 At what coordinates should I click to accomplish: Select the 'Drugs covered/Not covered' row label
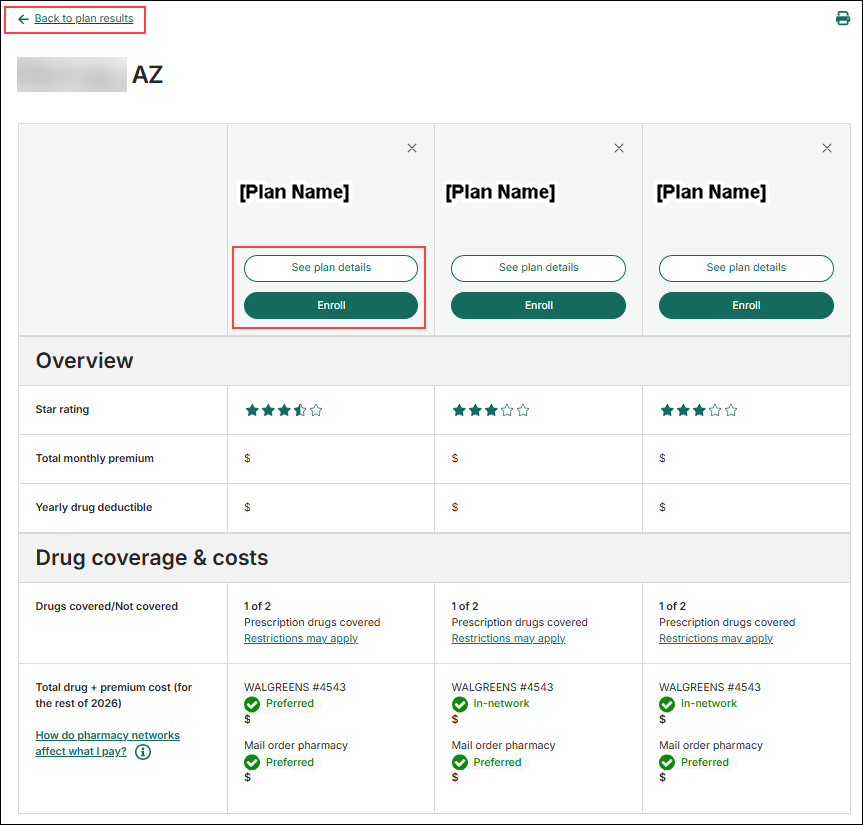click(107, 607)
